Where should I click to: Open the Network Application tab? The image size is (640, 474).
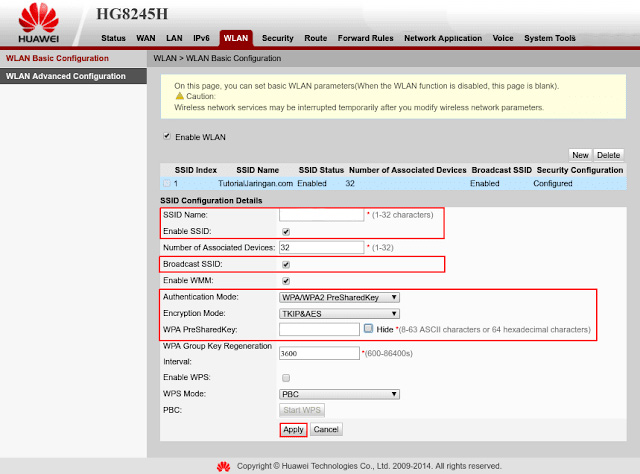[443, 38]
